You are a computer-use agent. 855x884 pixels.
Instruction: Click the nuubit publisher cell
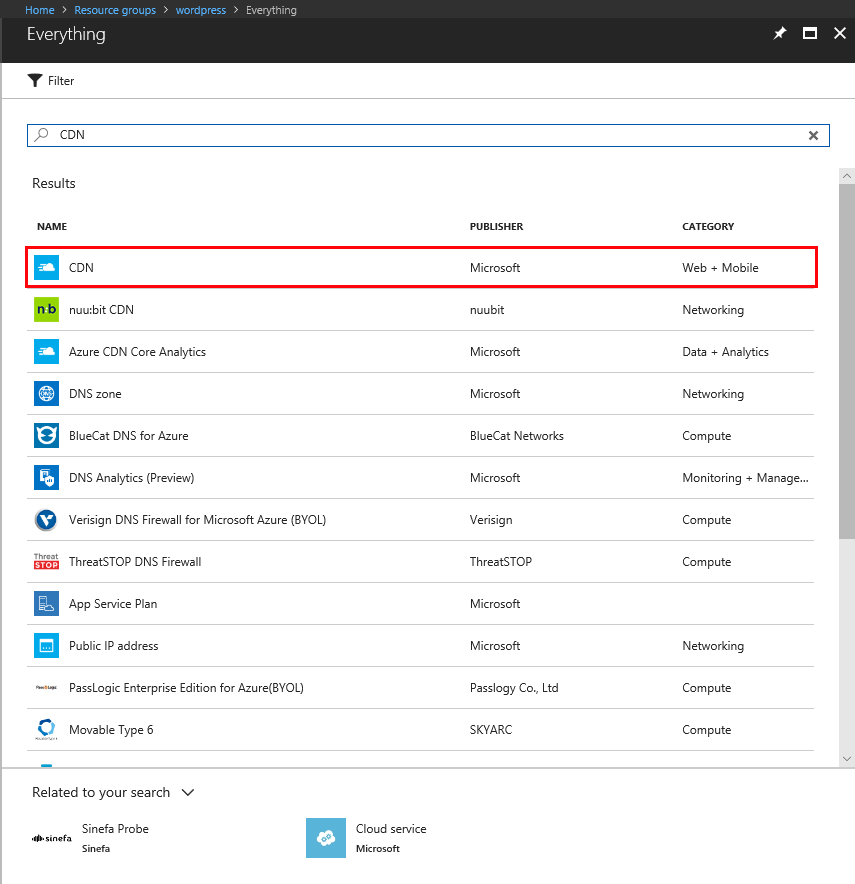[x=487, y=310]
